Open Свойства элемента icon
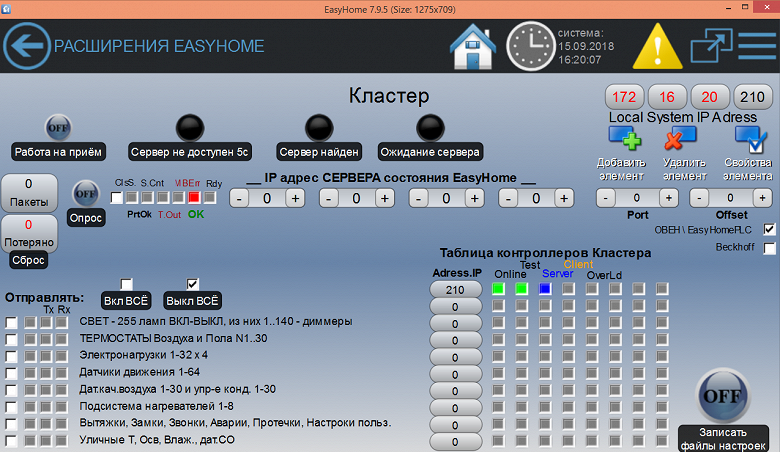The image size is (780, 452). click(x=751, y=139)
